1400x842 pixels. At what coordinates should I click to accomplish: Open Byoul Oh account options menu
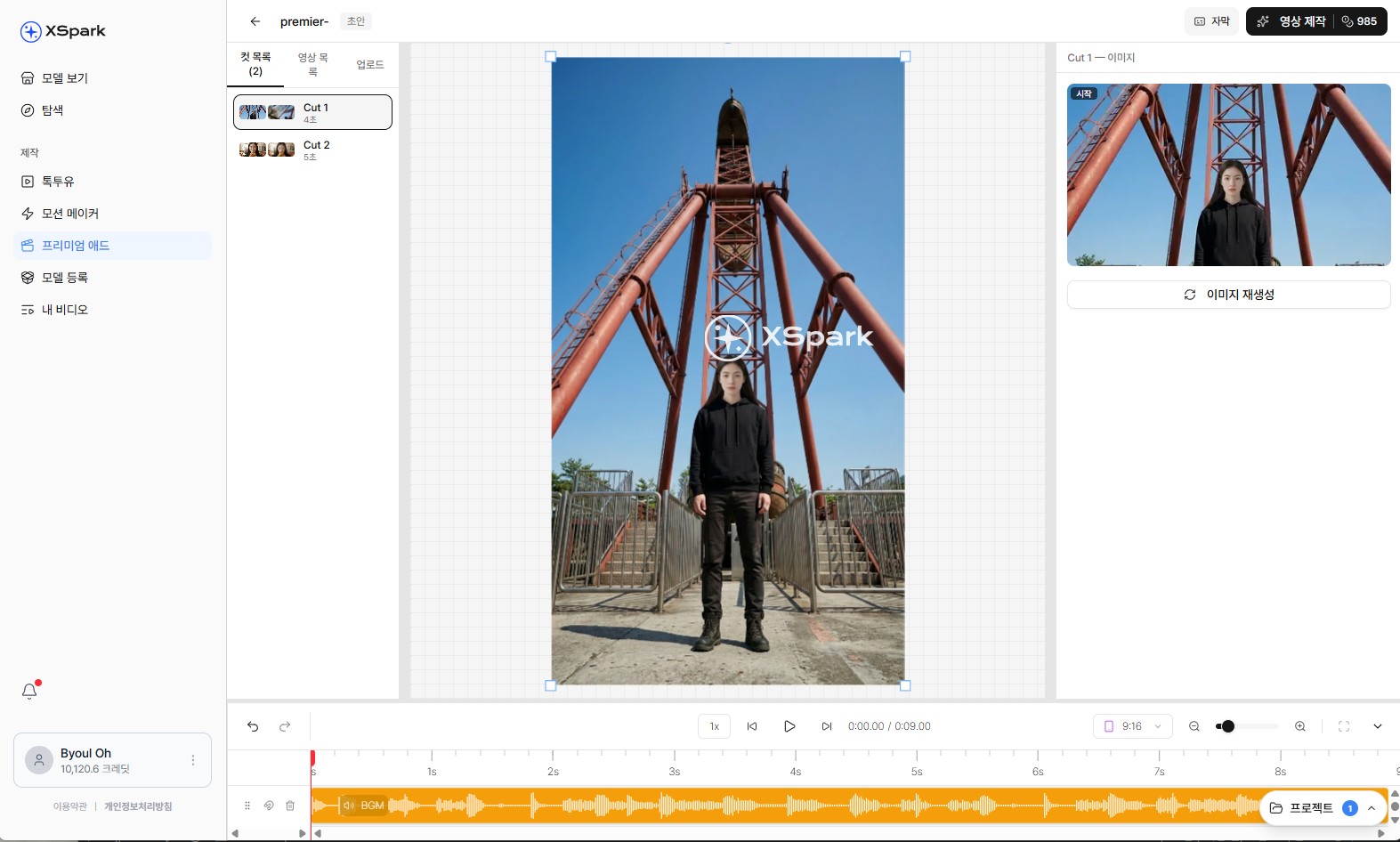[193, 760]
